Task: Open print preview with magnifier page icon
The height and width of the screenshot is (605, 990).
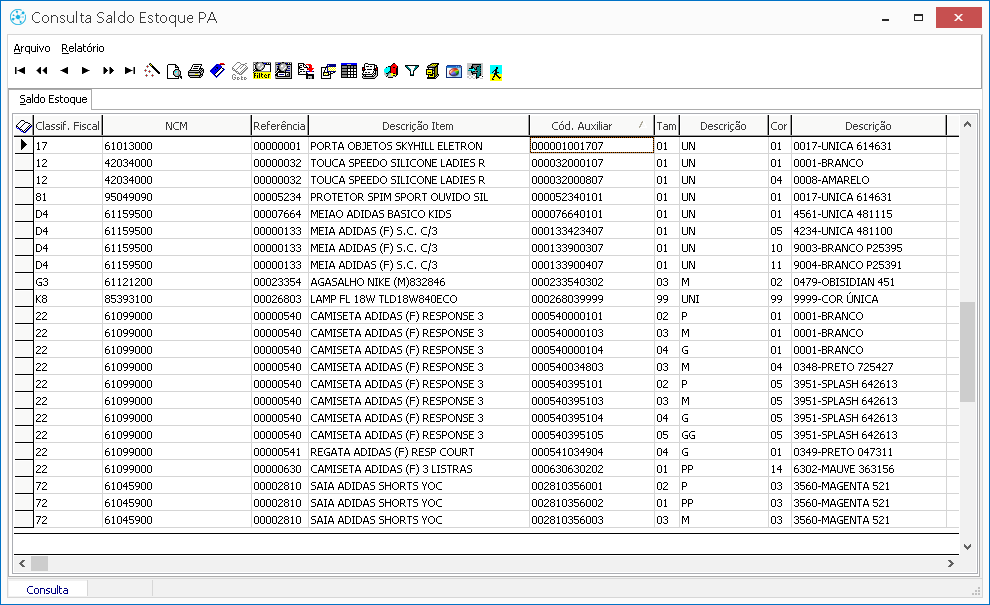Action: [x=174, y=71]
